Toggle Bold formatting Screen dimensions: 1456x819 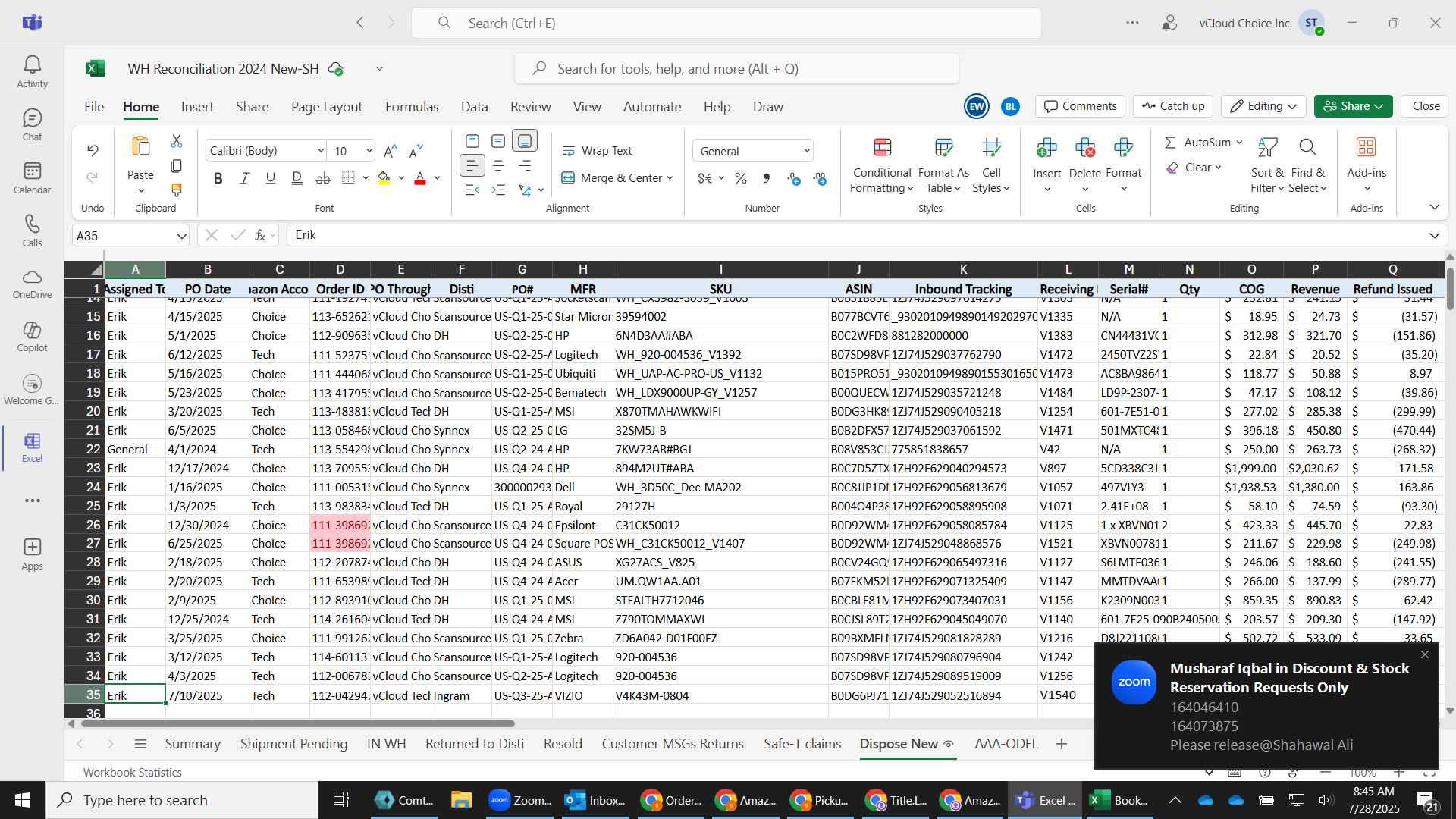(218, 178)
